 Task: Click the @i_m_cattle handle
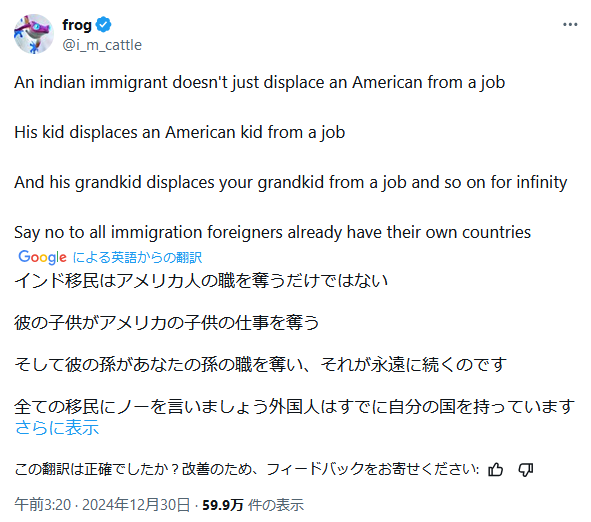point(102,45)
